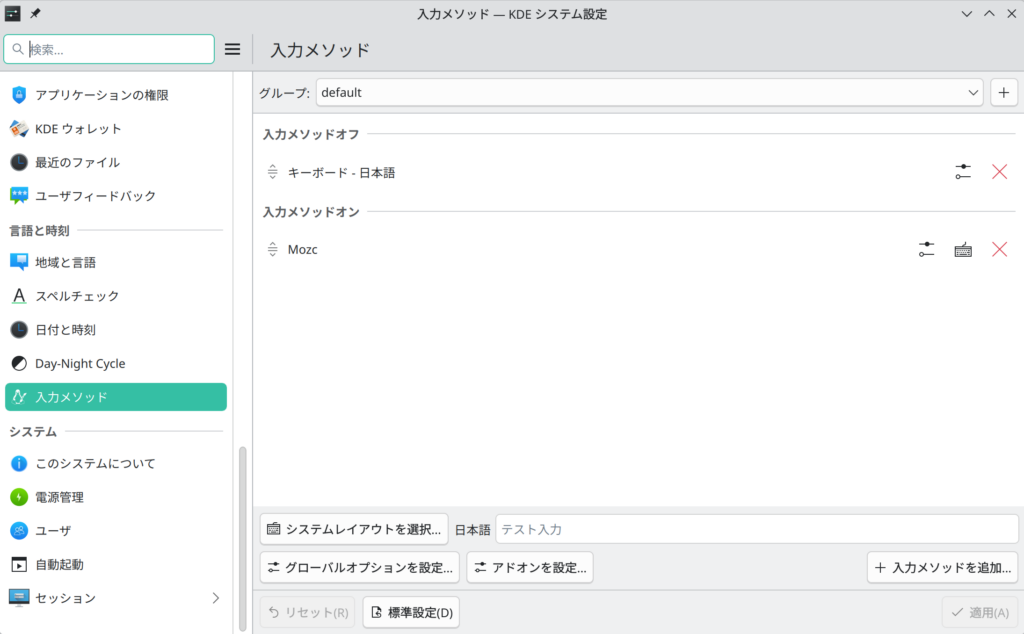
Task: Click the sidebar vertical scrollbar
Action: (x=242, y=530)
